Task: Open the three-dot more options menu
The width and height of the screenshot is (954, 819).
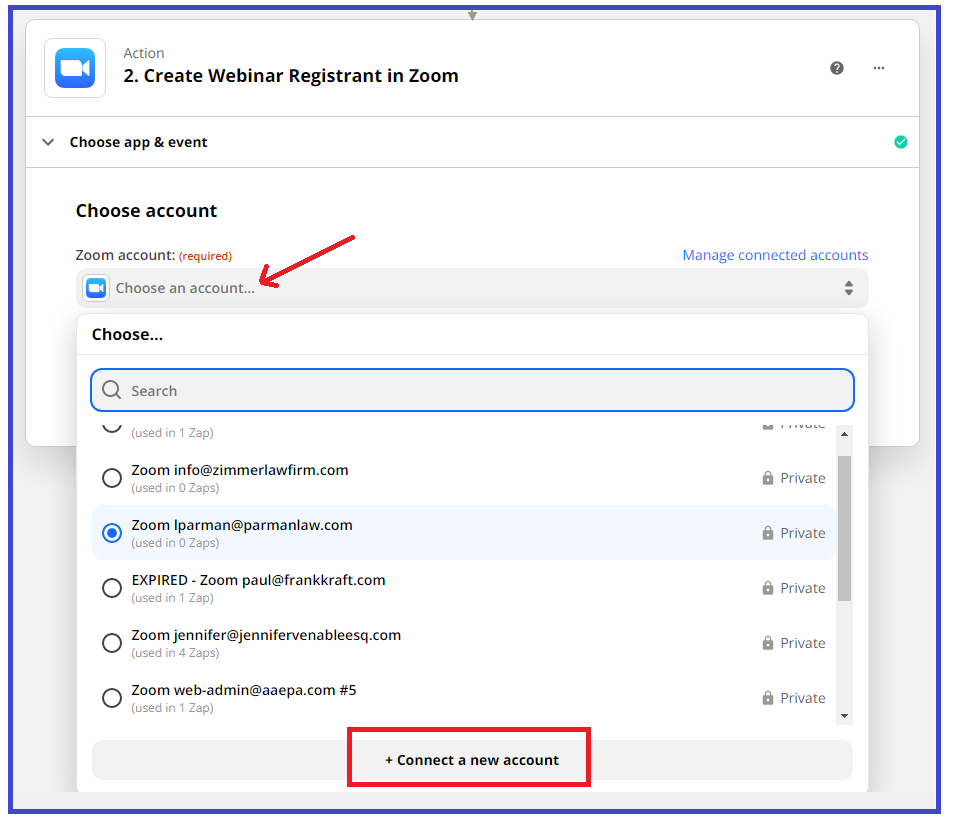Action: [x=879, y=68]
